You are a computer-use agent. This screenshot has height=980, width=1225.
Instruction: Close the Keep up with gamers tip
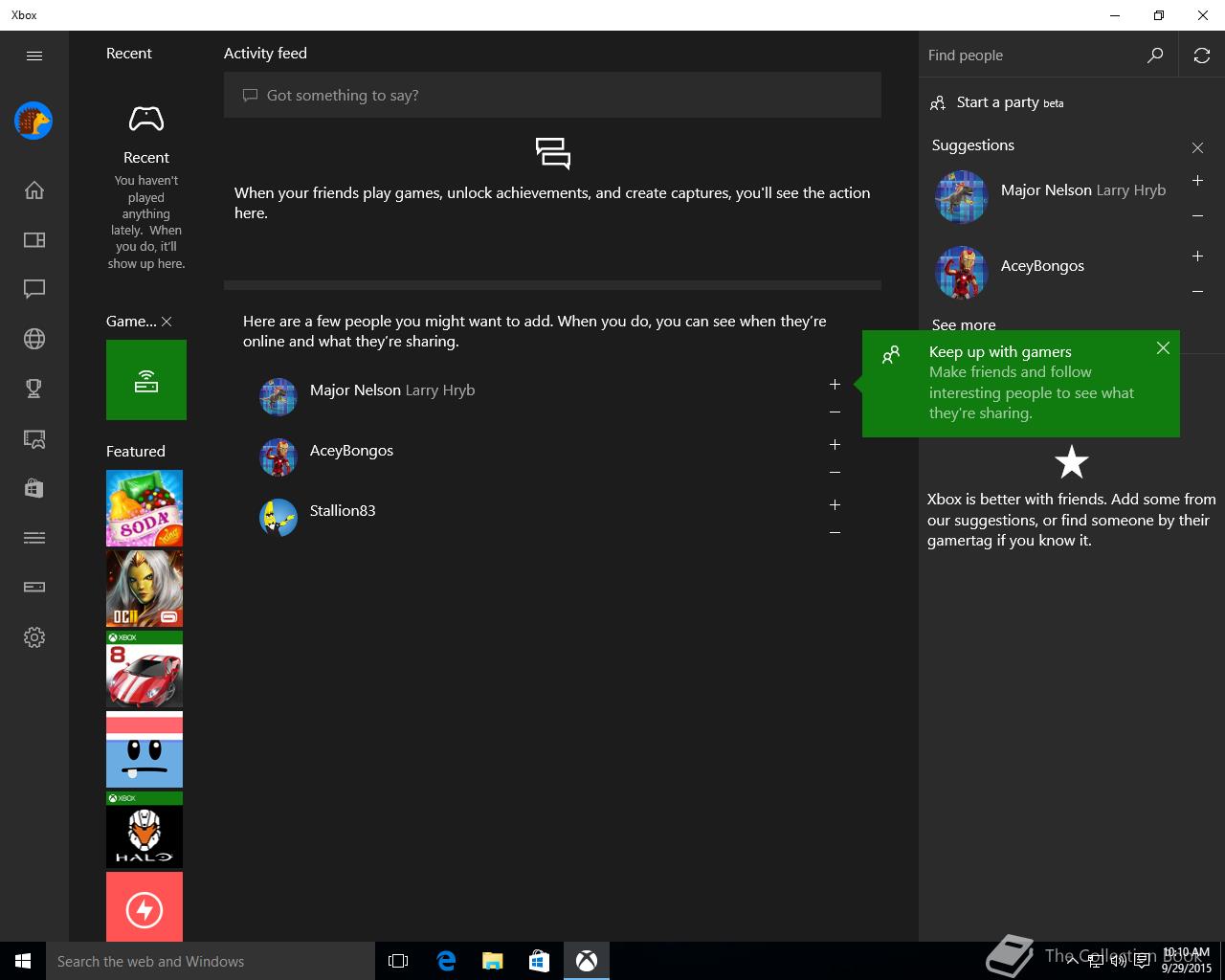pyautogui.click(x=1163, y=348)
